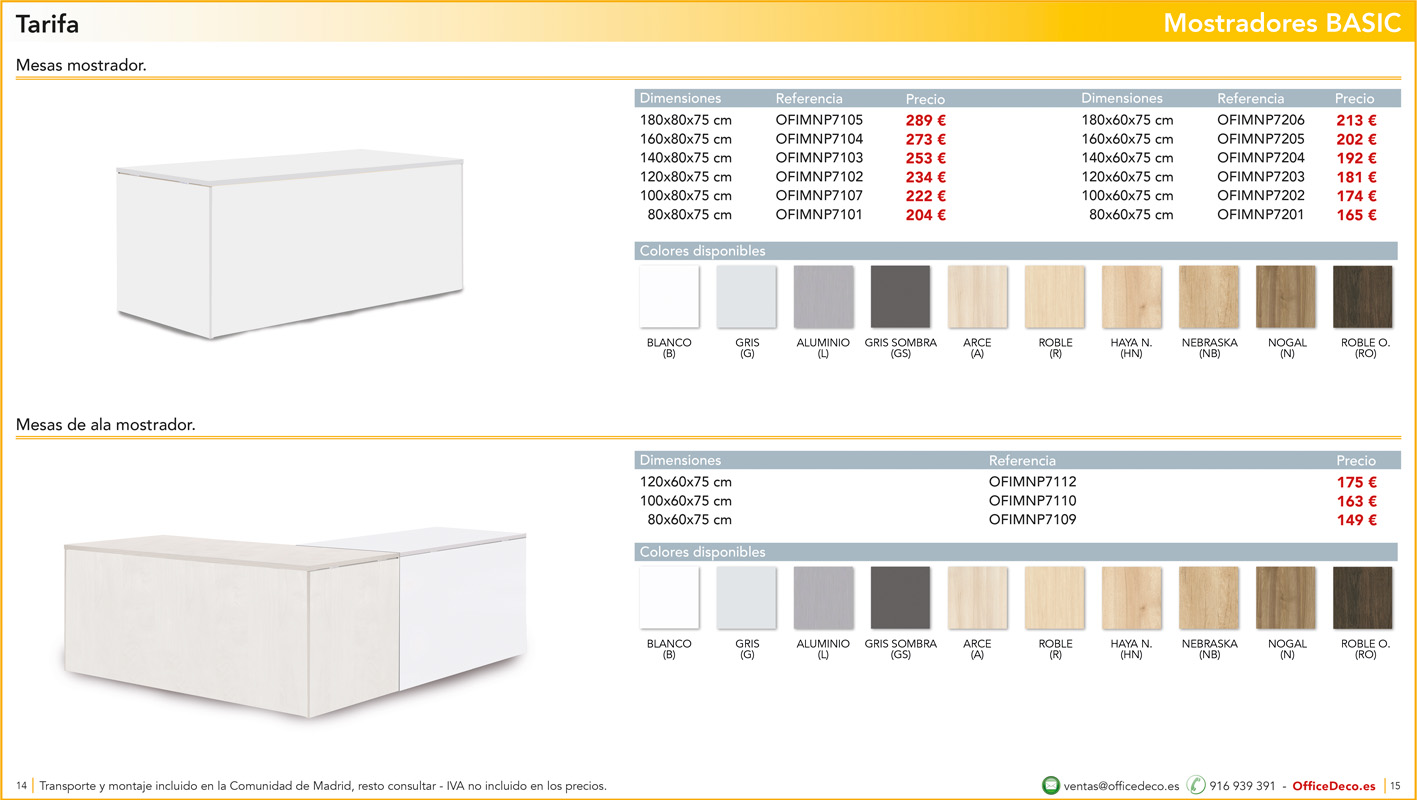Click the 213 € price
The width and height of the screenshot is (1417, 800).
(1357, 121)
